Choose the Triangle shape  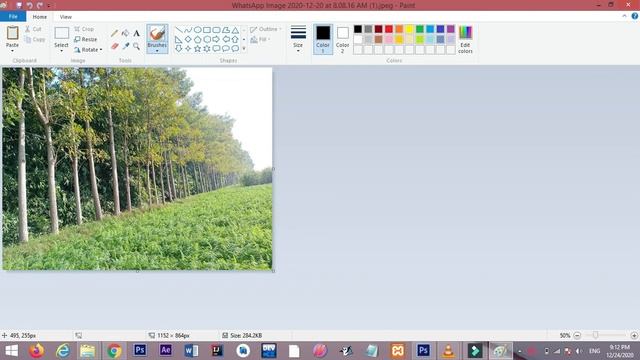click(x=235, y=30)
